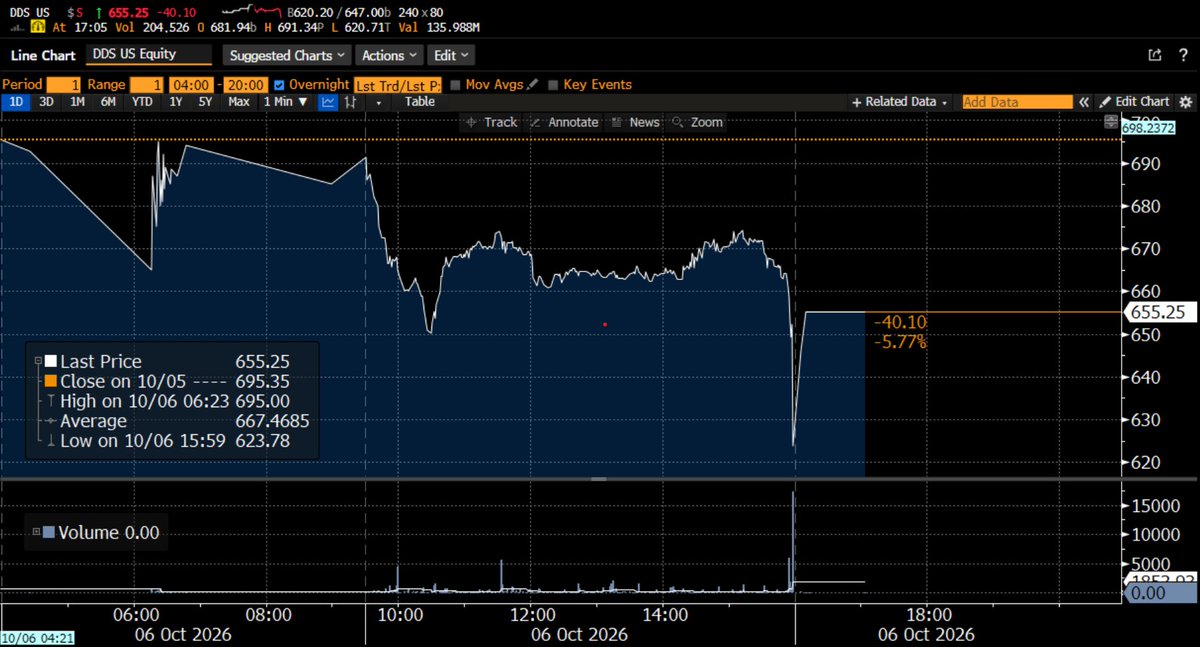Click the y-axis scale adjust icon near 700
1200x647 pixels.
point(1111,121)
